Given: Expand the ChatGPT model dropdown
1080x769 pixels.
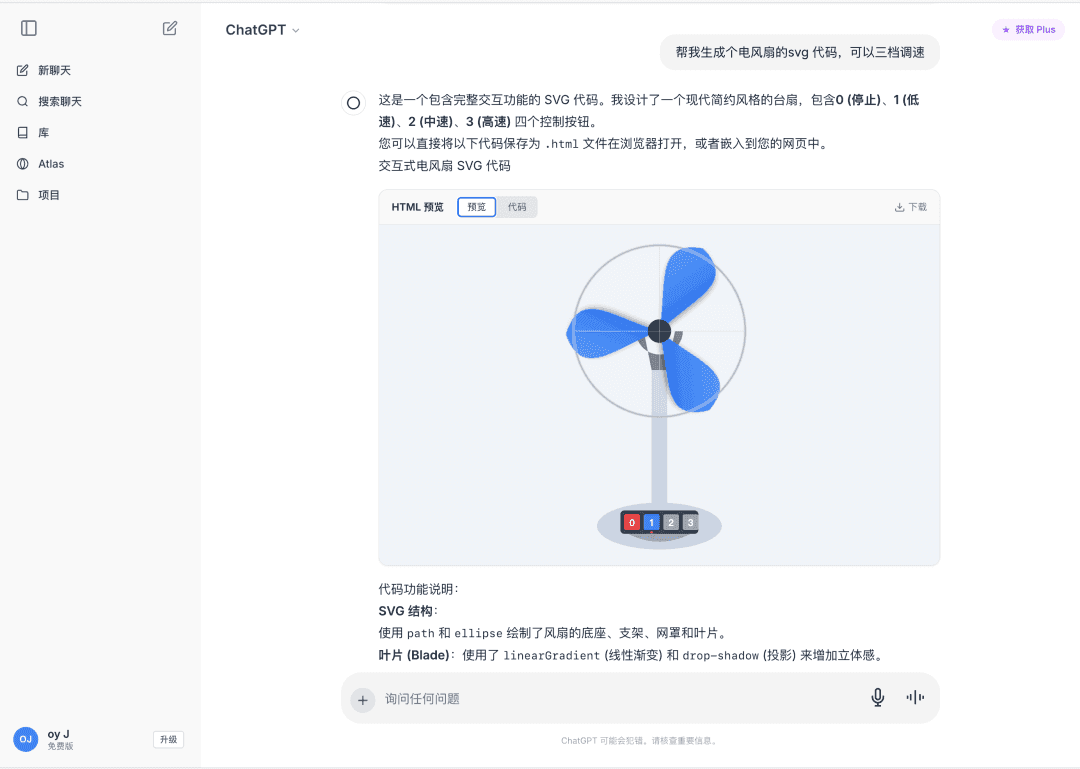Looking at the screenshot, I should [263, 30].
